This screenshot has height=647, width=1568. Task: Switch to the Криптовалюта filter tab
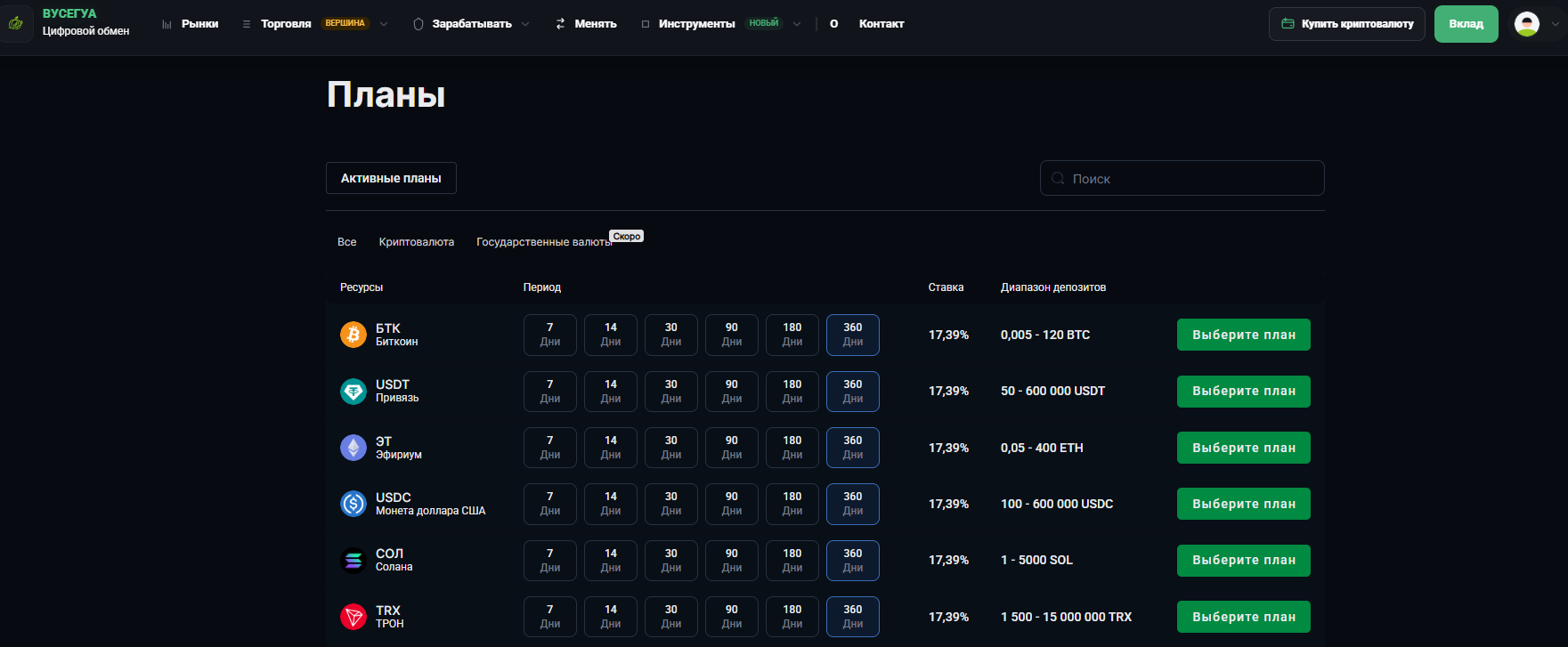[417, 242]
